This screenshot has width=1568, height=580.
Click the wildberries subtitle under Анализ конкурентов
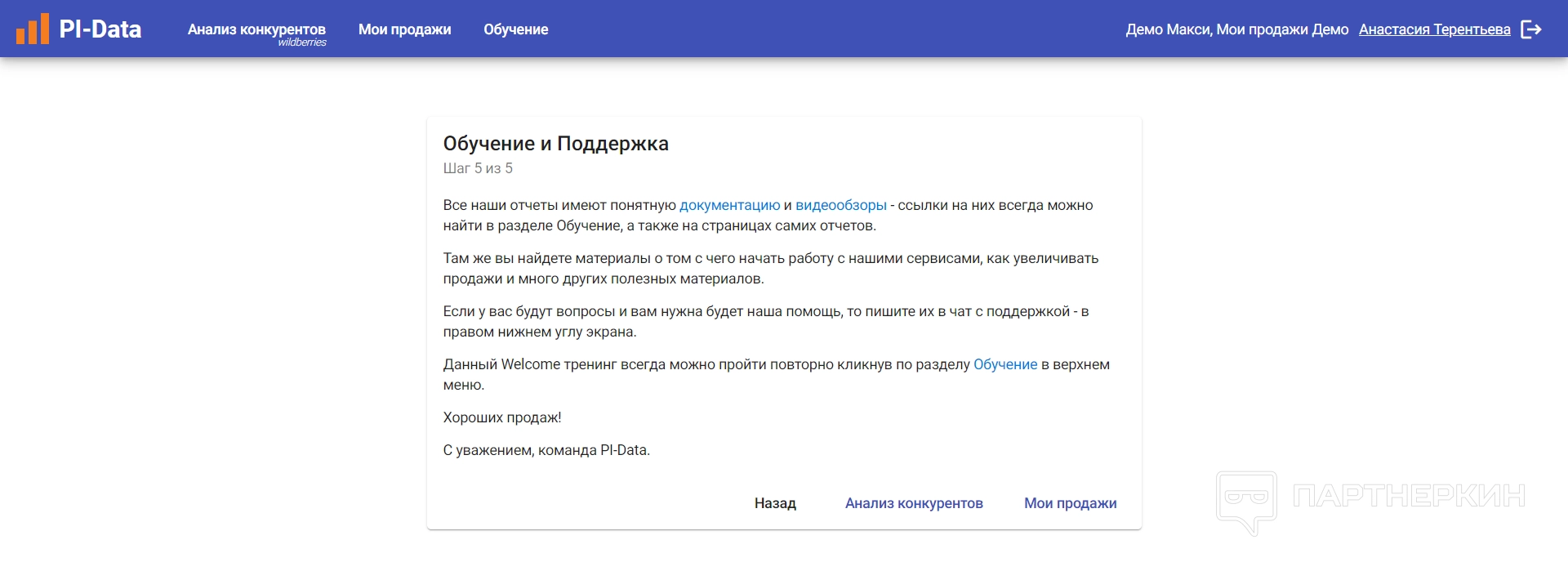302,42
